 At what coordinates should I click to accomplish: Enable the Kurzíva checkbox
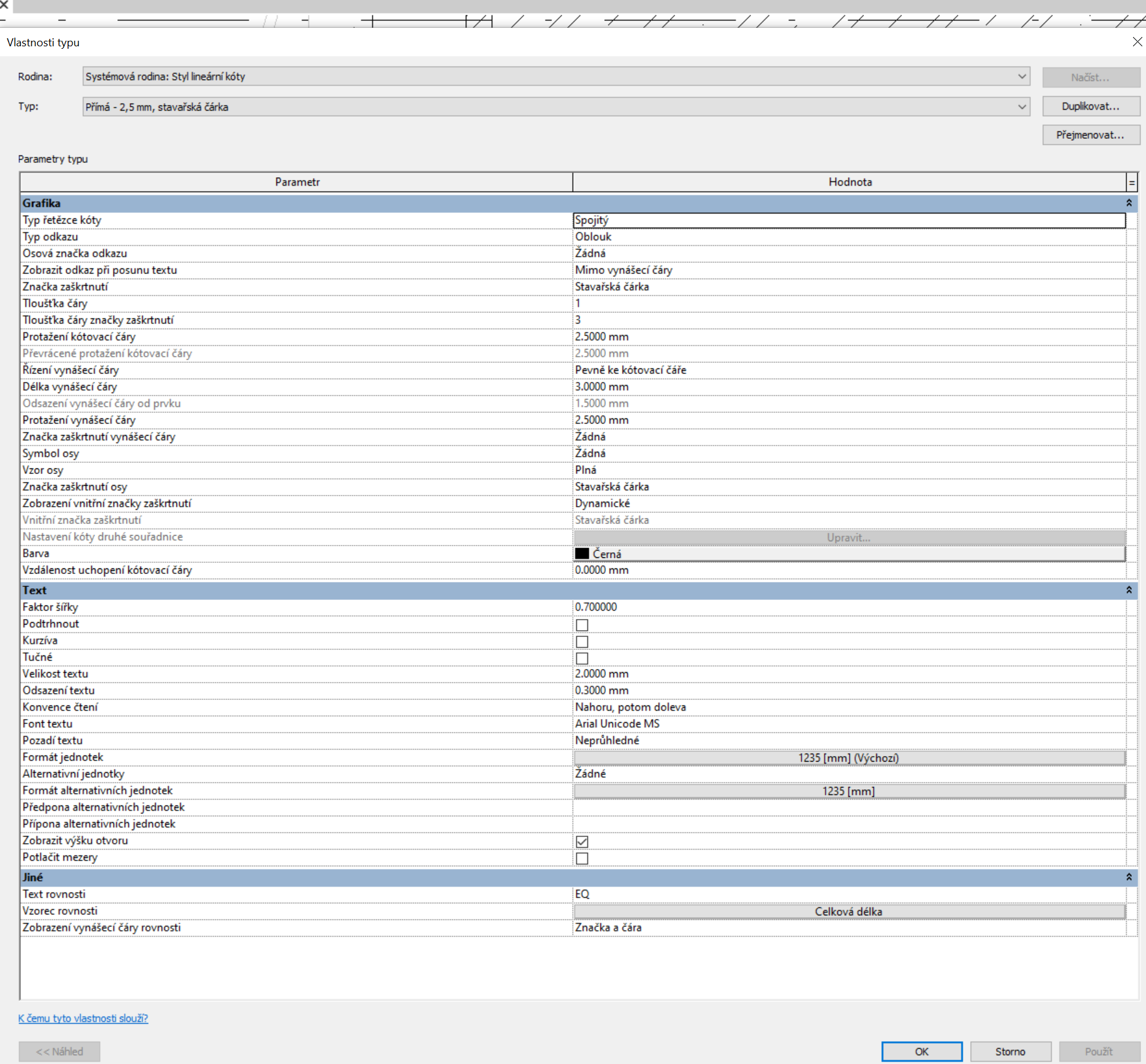(582, 641)
